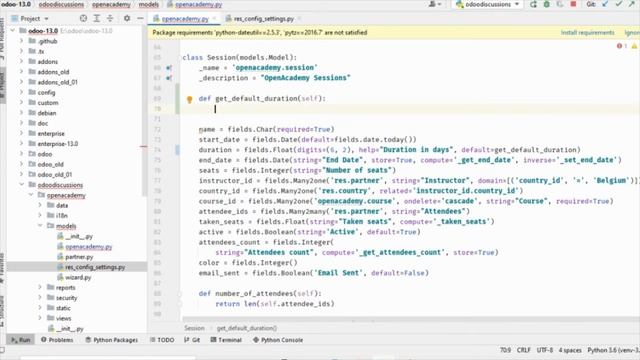640x360 pixels.
Task: Open the Project panel gear settings
Action: pyautogui.click(x=127, y=18)
